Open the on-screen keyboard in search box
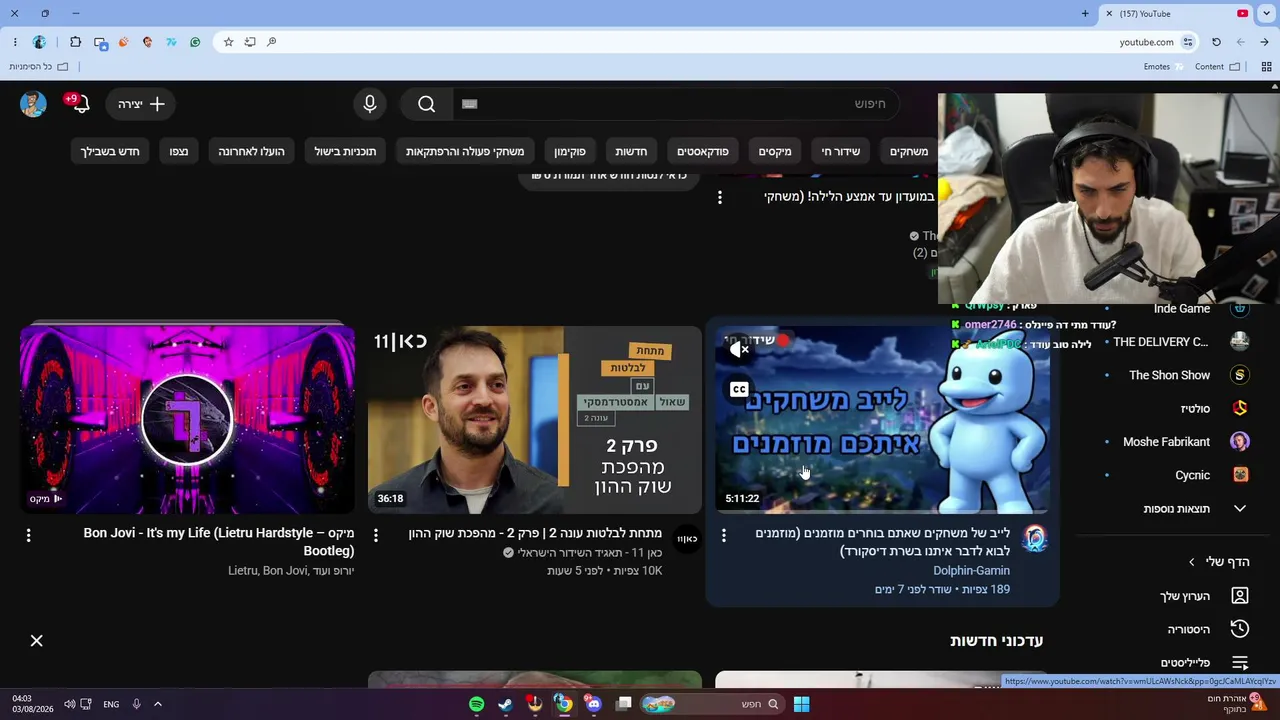The width and height of the screenshot is (1280, 720). point(470,104)
